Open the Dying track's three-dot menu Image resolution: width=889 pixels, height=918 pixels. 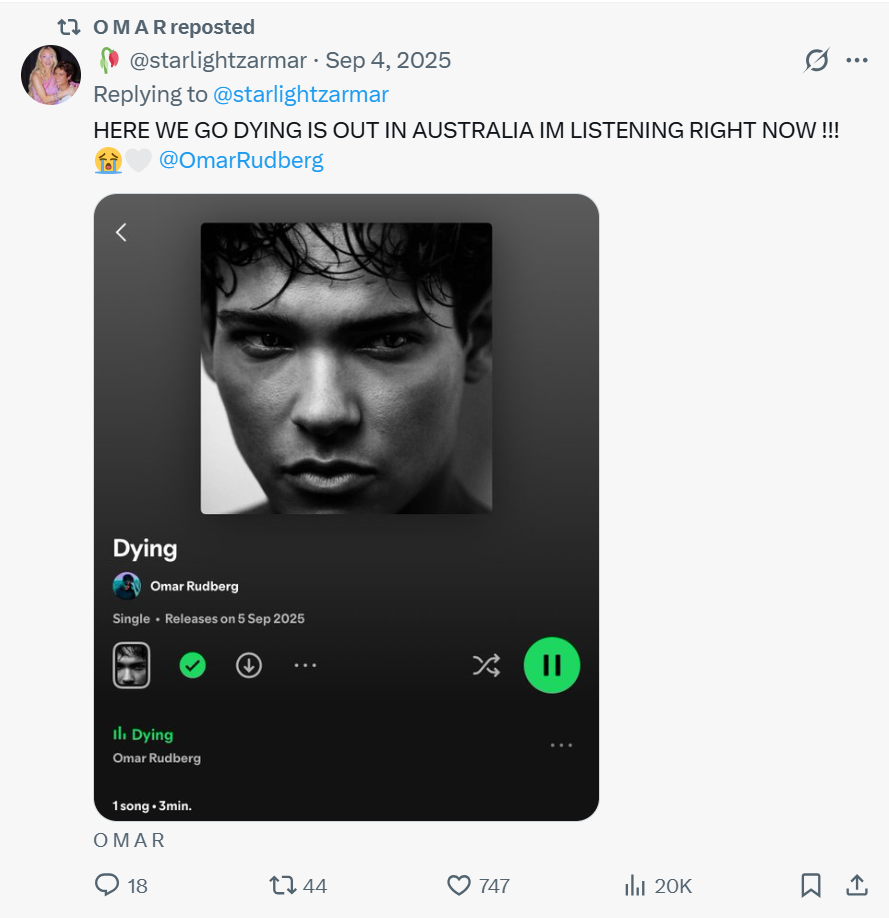coord(561,745)
